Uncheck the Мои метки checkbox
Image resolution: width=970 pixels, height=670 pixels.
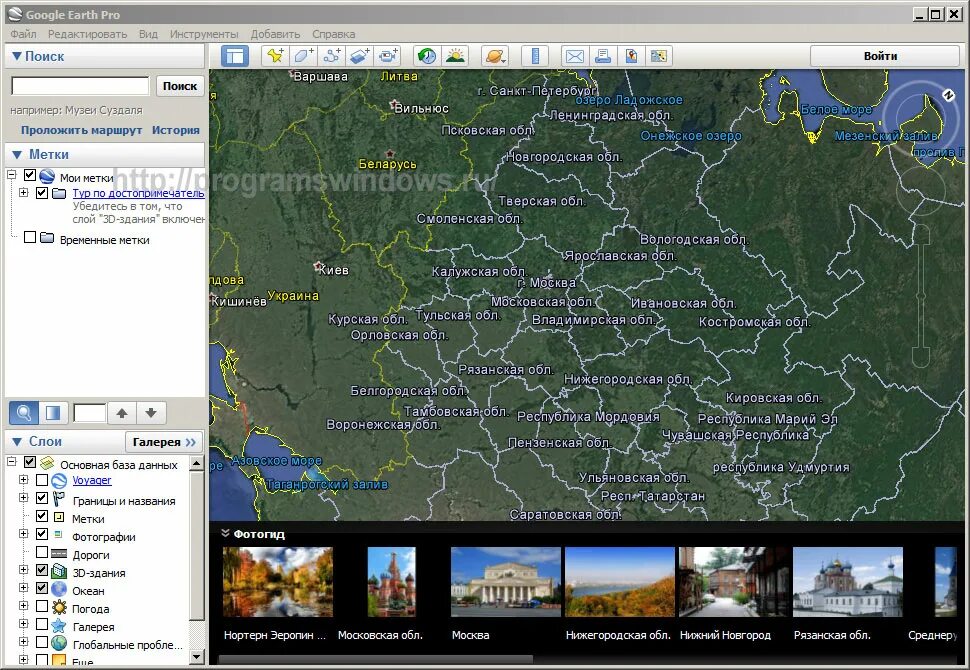[x=30, y=175]
